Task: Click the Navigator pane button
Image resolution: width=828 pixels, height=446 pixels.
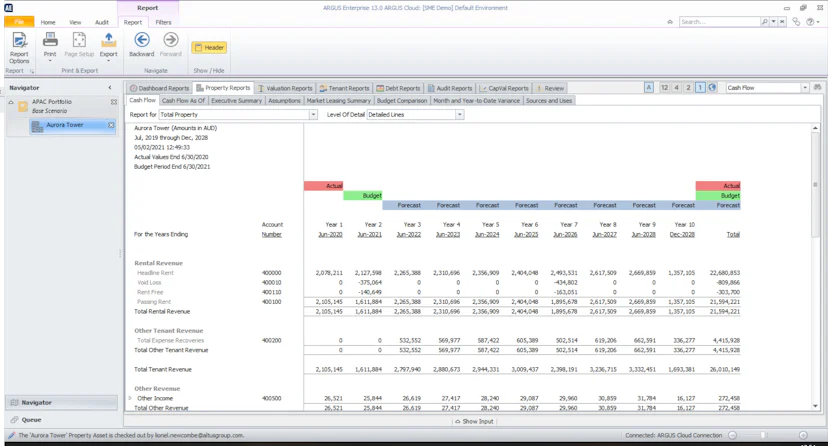Action: coord(61,402)
